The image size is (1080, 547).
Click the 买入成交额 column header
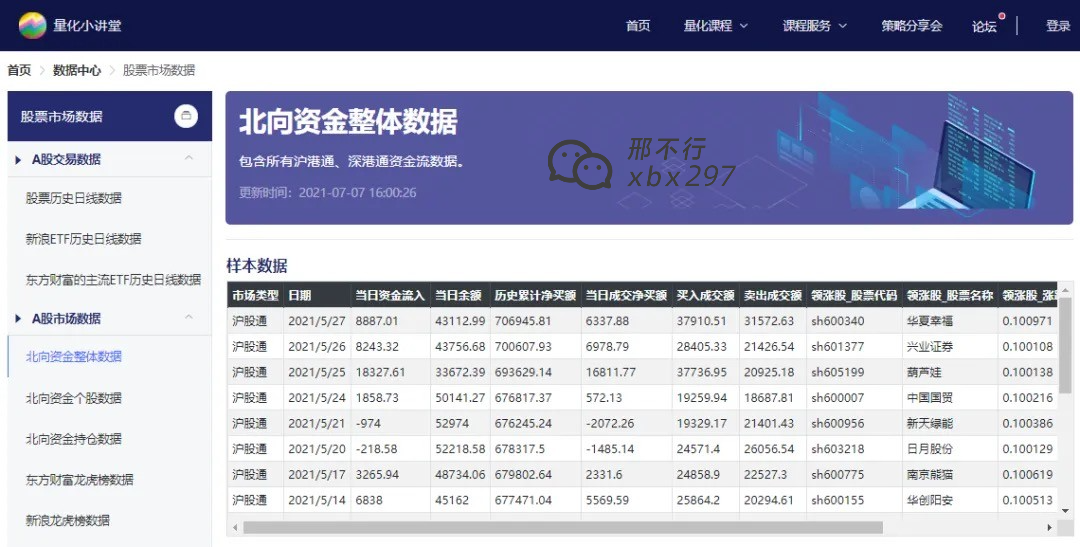(x=705, y=295)
